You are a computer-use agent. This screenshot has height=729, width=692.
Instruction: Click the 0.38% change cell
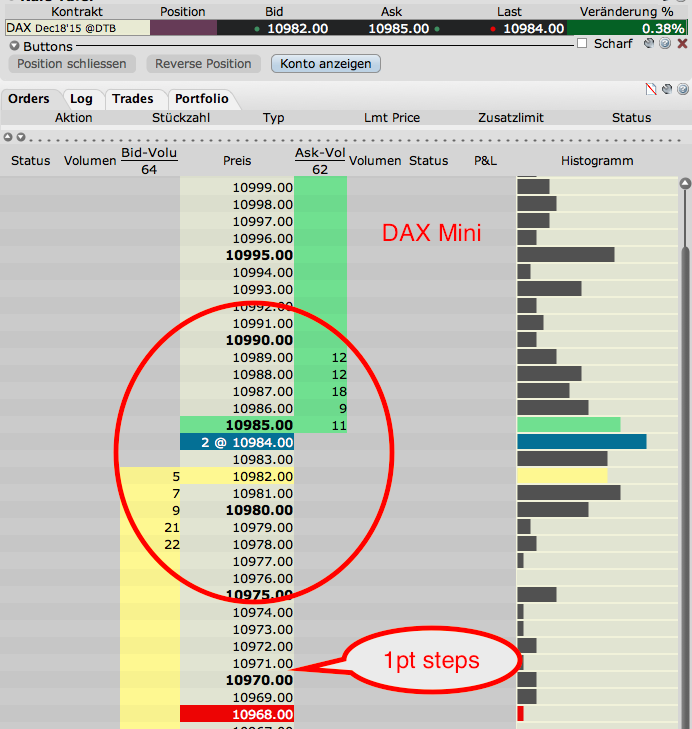626,28
